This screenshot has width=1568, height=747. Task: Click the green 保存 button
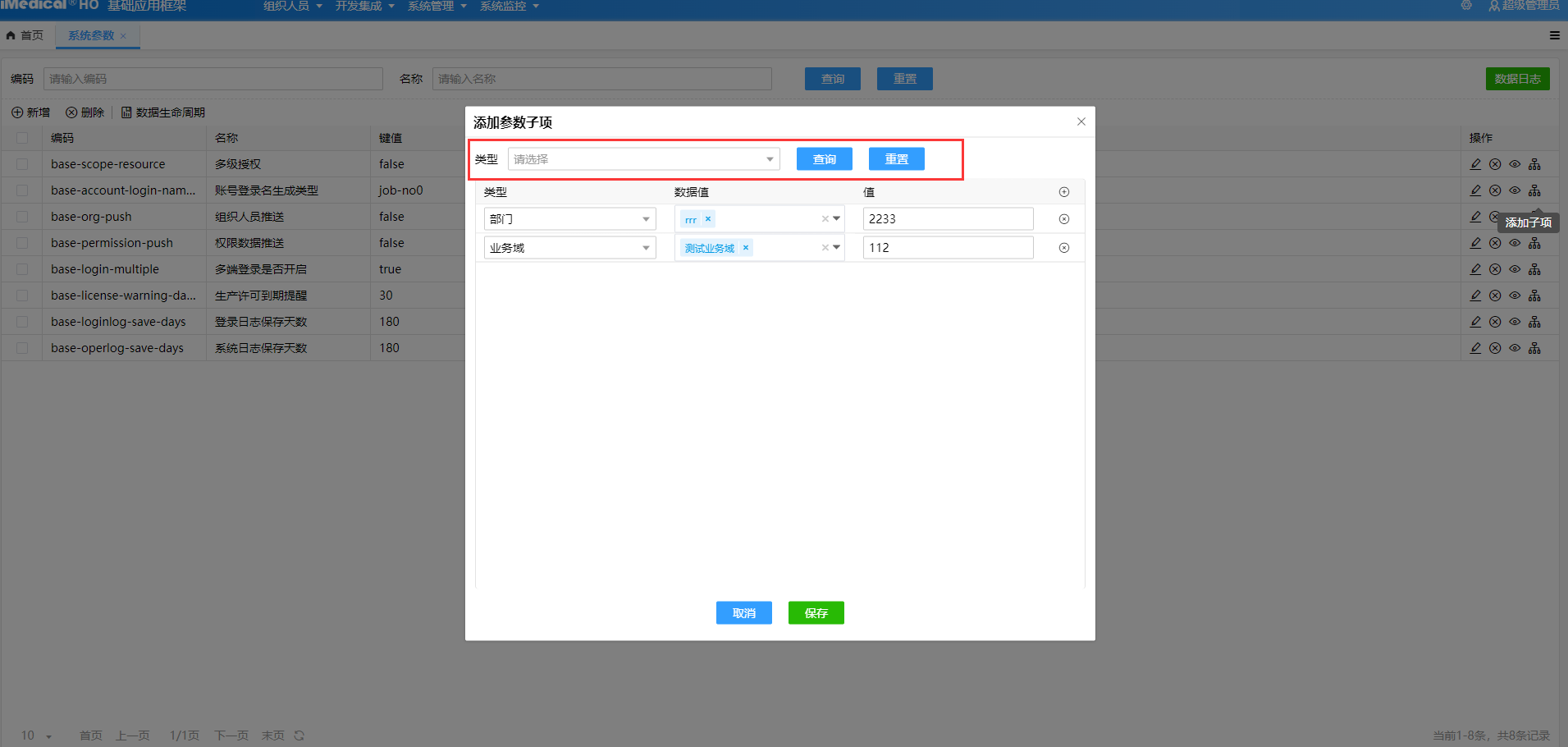816,613
